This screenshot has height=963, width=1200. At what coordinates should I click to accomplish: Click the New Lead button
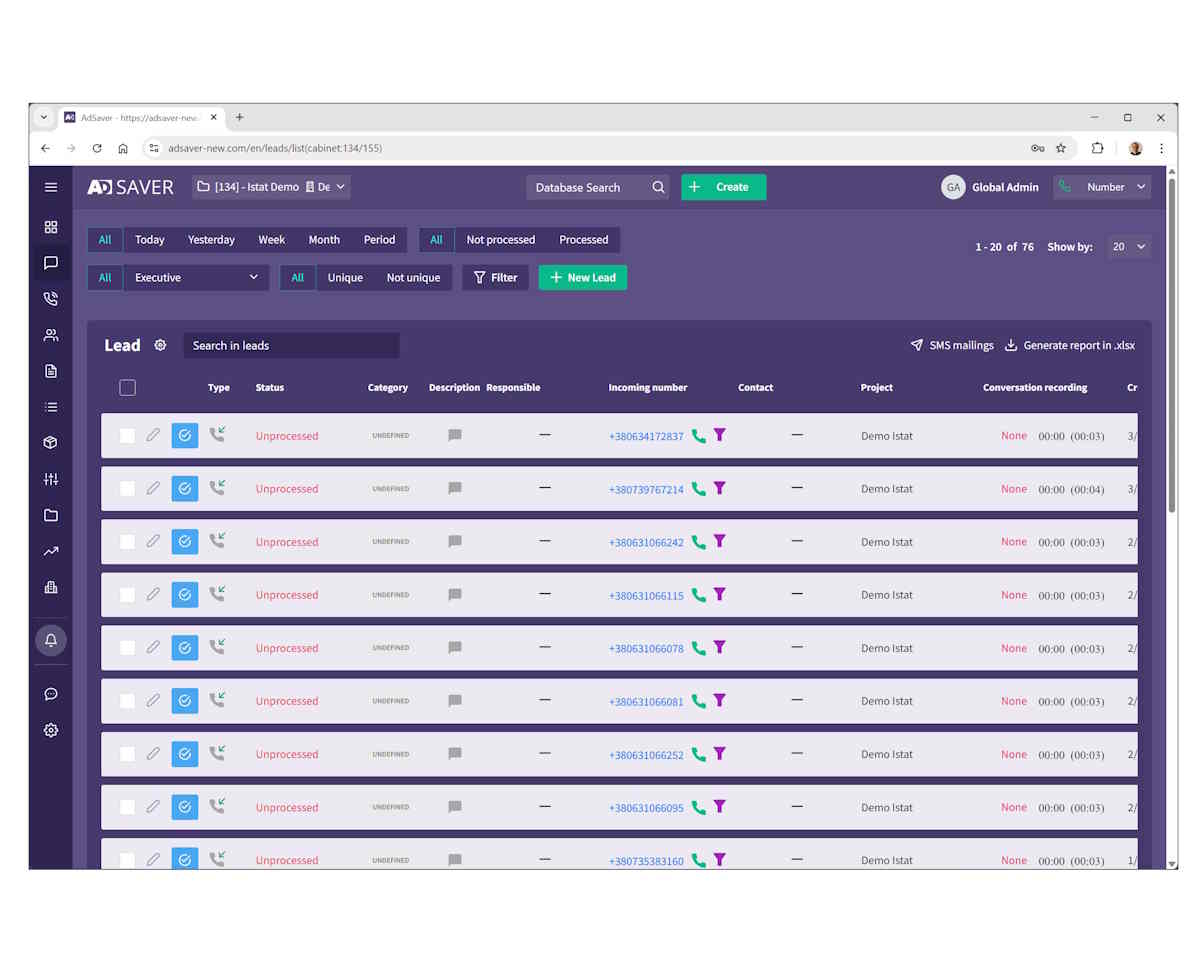(x=583, y=277)
